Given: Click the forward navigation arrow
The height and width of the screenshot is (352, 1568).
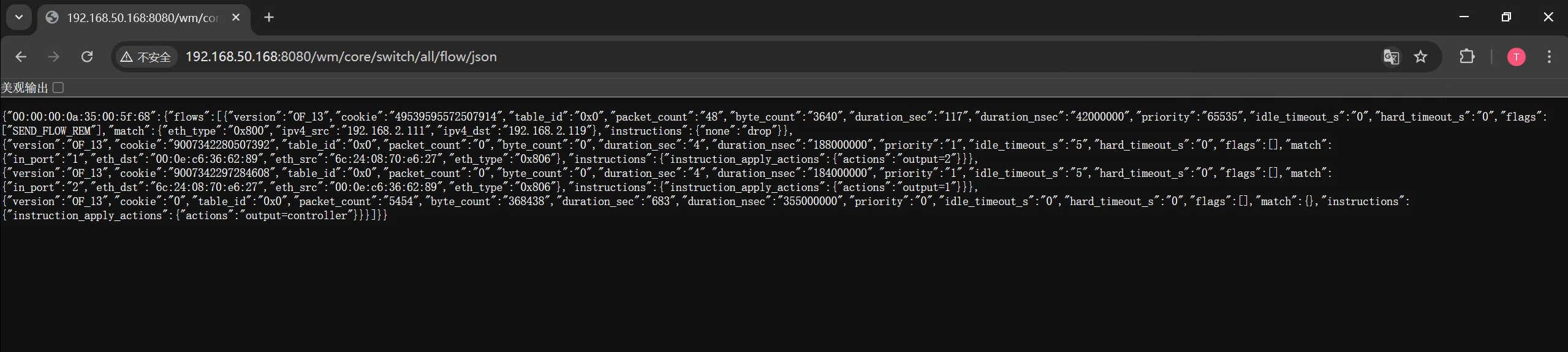Looking at the screenshot, I should (54, 57).
